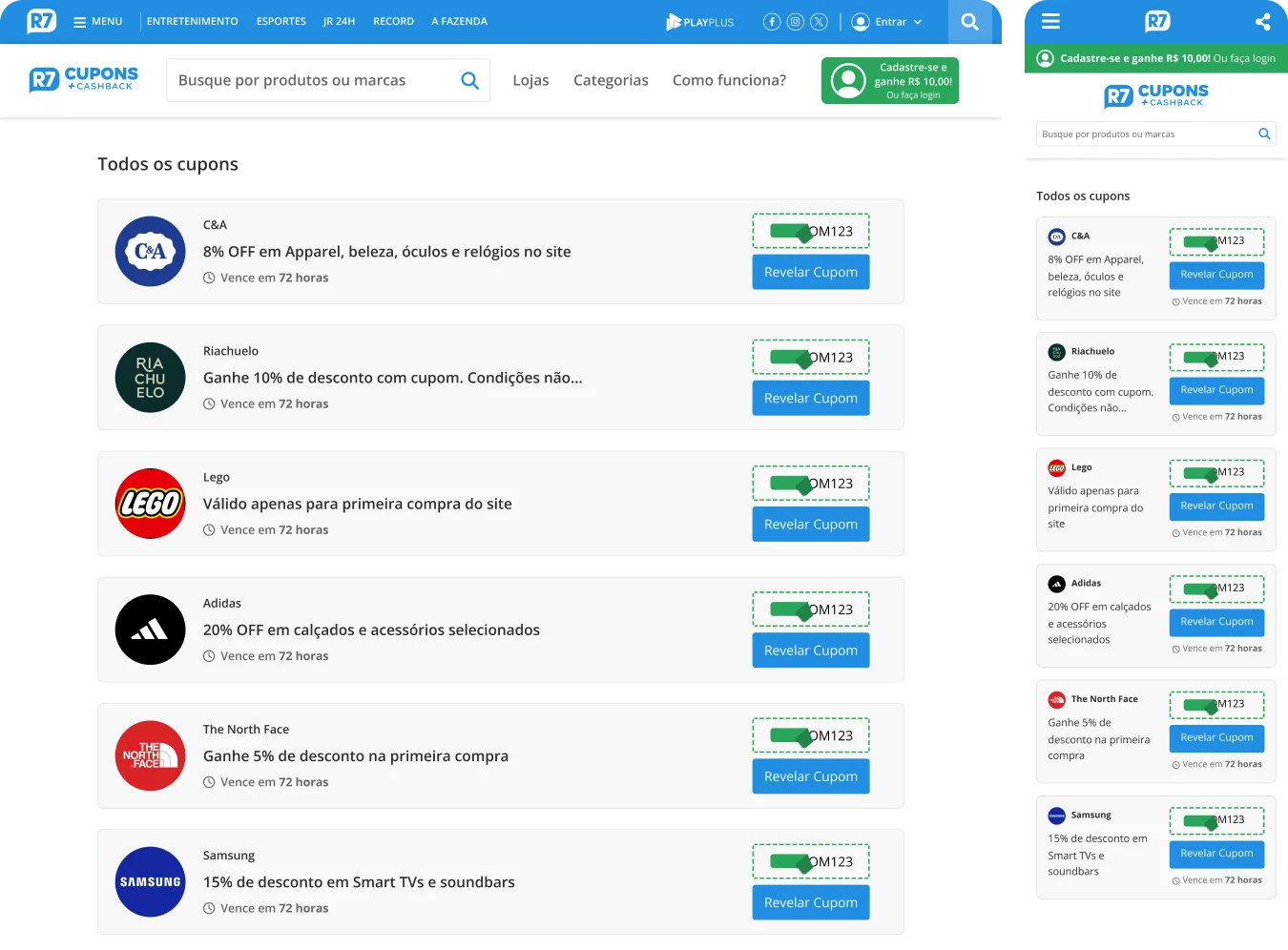Click the small North Face logo in mobile card

1056,699
